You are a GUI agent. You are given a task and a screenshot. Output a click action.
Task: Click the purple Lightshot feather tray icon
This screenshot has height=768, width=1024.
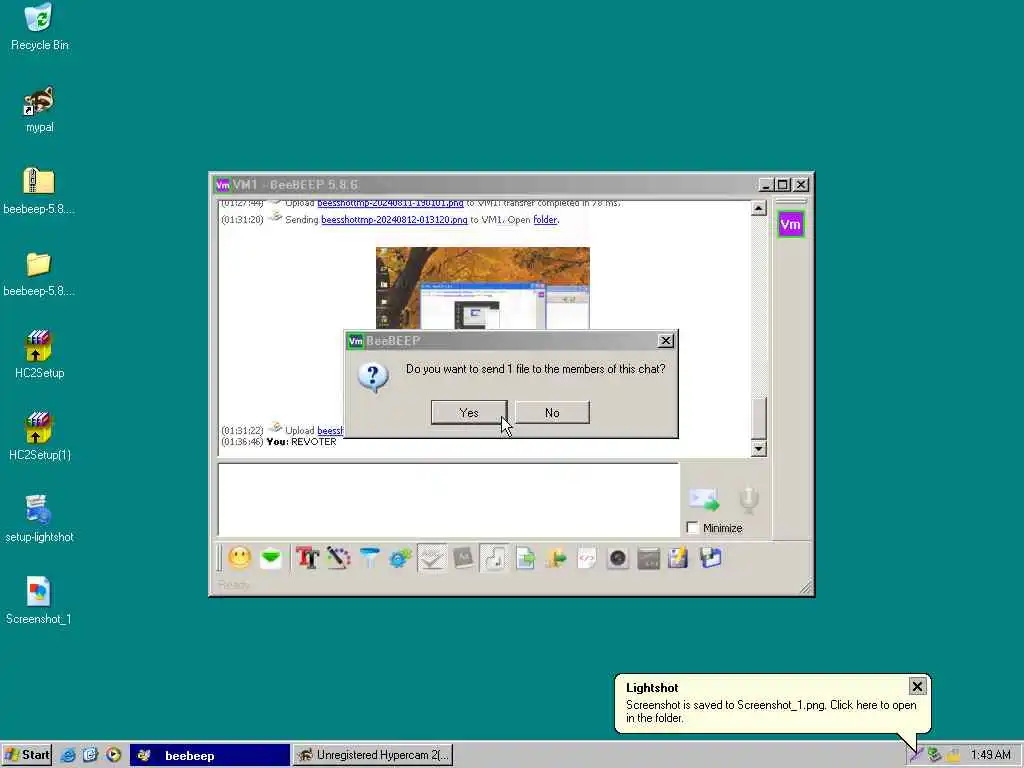tap(916, 756)
